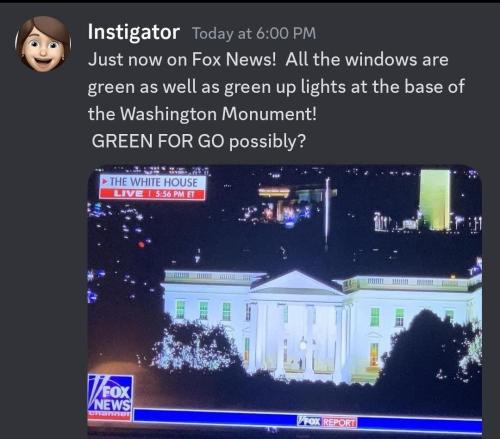Click the White House portico pediment
500x439 pixels.
297,283
